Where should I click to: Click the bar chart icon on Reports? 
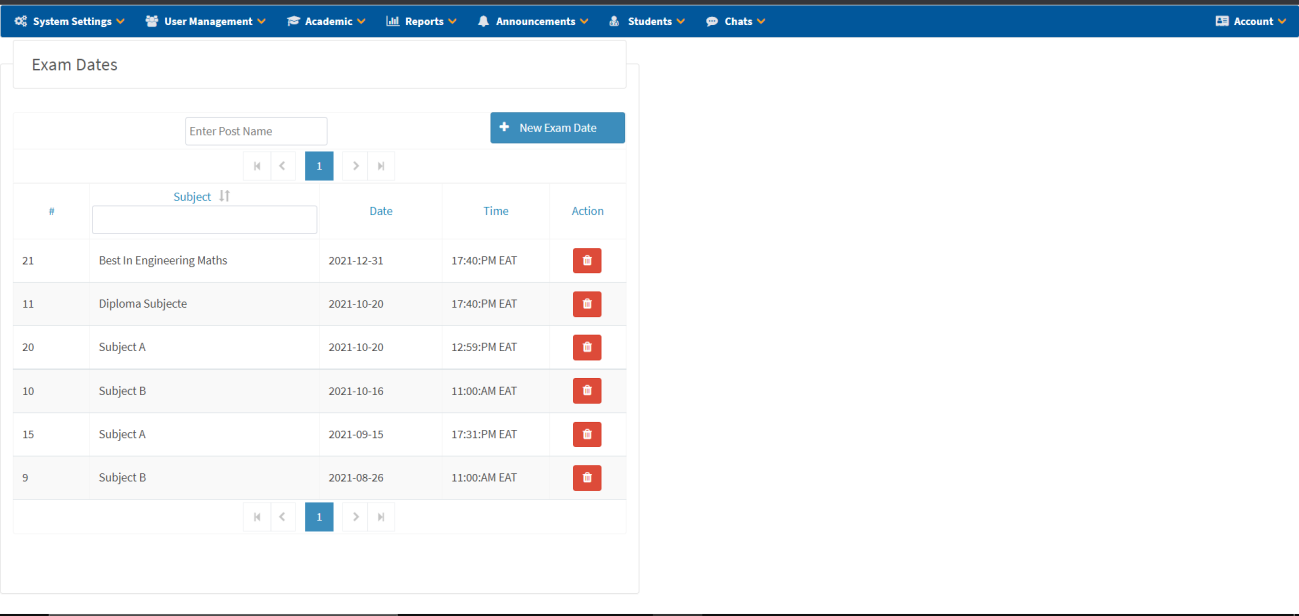click(x=392, y=20)
